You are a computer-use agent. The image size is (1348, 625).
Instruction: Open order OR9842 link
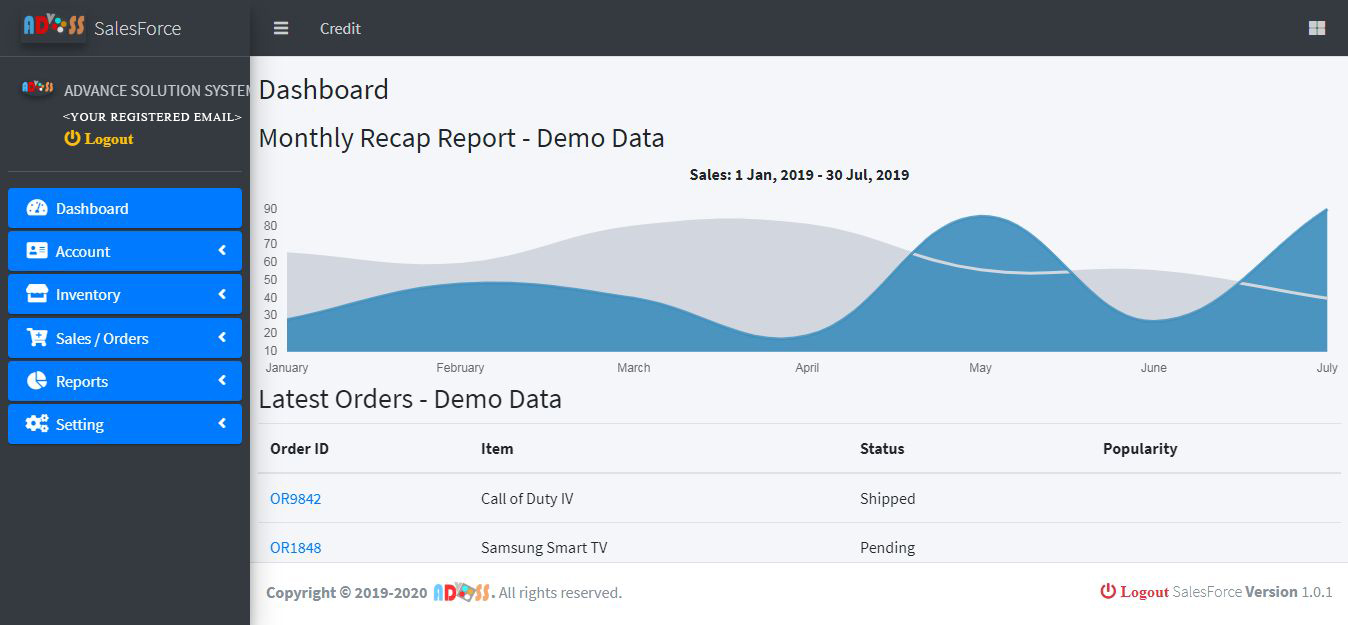[295, 498]
